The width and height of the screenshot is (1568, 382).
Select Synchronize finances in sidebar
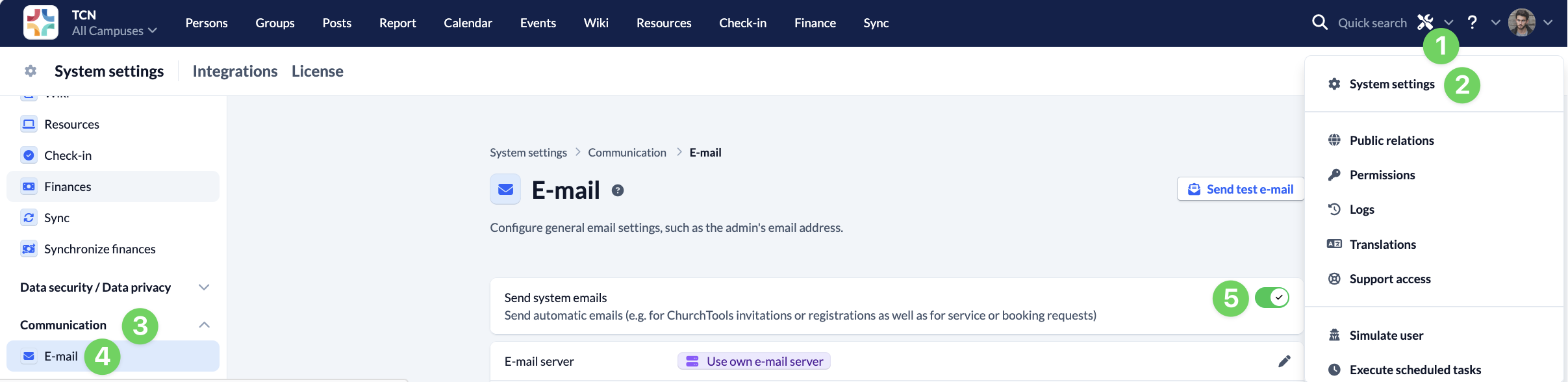point(99,249)
